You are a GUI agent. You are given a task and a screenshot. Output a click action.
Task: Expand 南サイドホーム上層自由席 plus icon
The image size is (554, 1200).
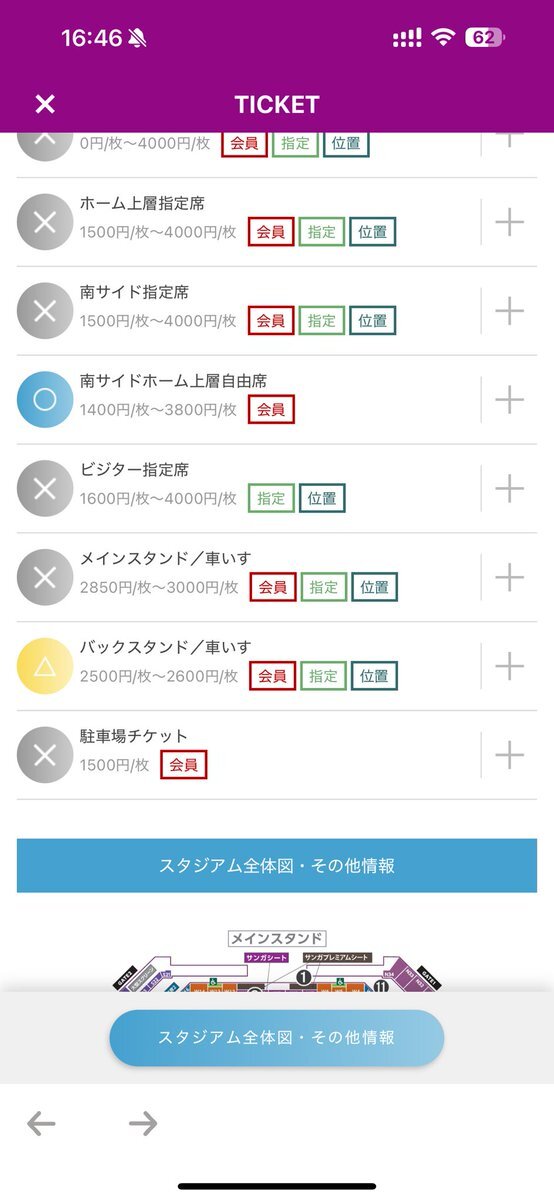coord(510,400)
